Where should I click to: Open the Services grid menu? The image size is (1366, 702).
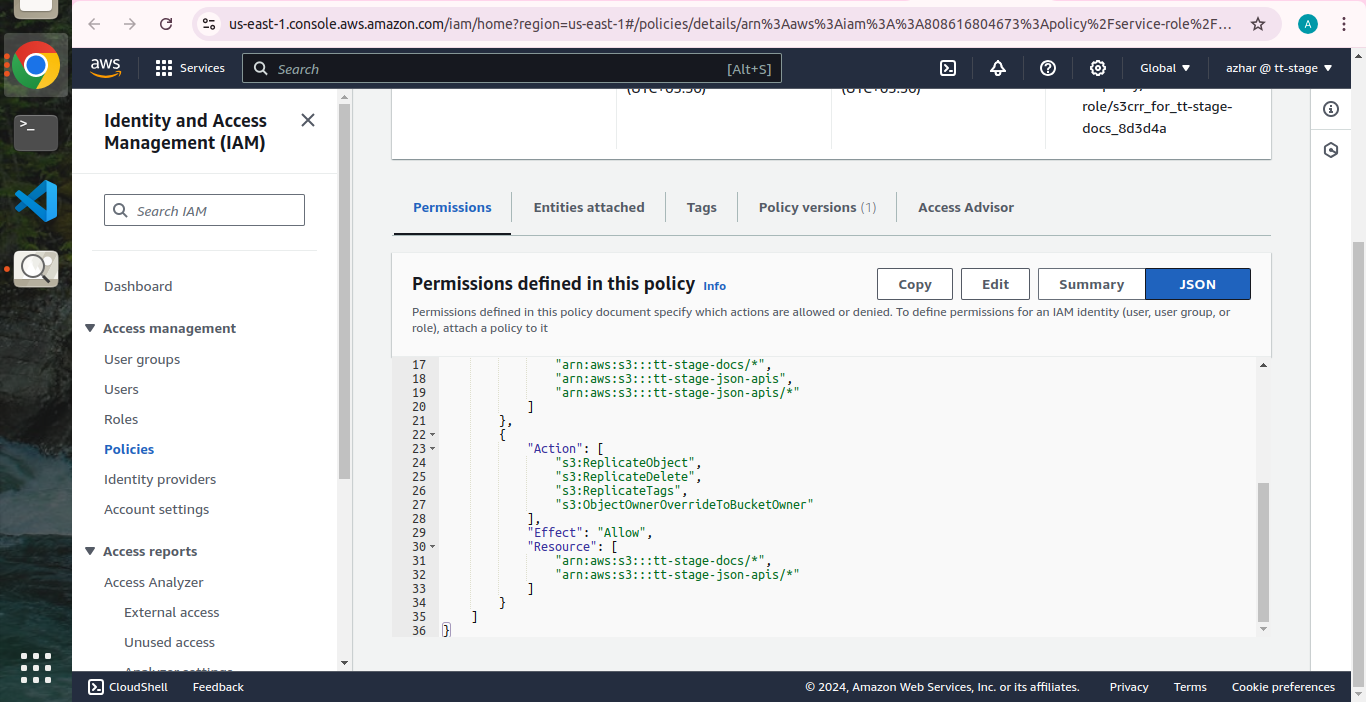pyautogui.click(x=190, y=68)
